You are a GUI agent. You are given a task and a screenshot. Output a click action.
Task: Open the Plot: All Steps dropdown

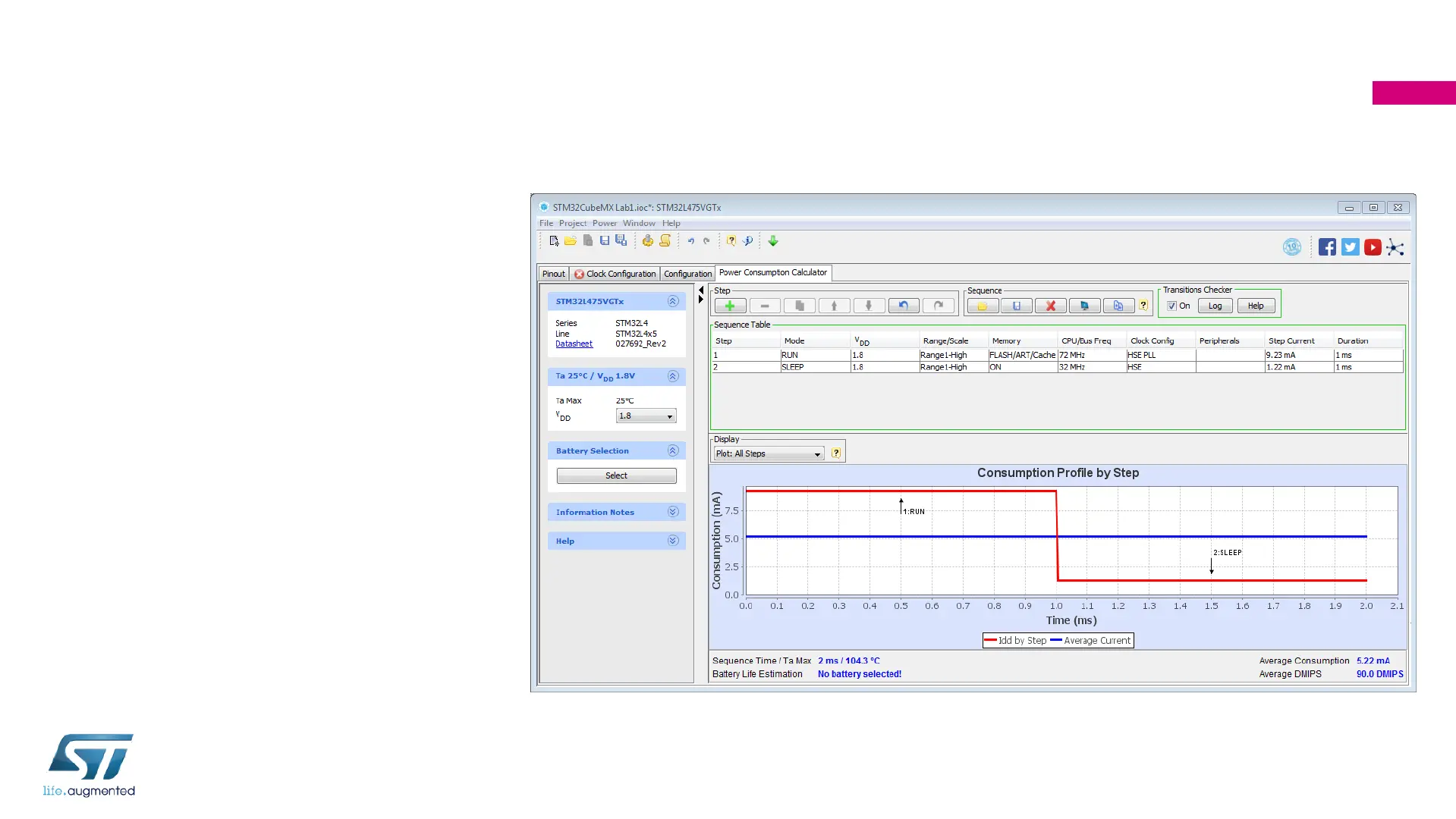pos(768,453)
